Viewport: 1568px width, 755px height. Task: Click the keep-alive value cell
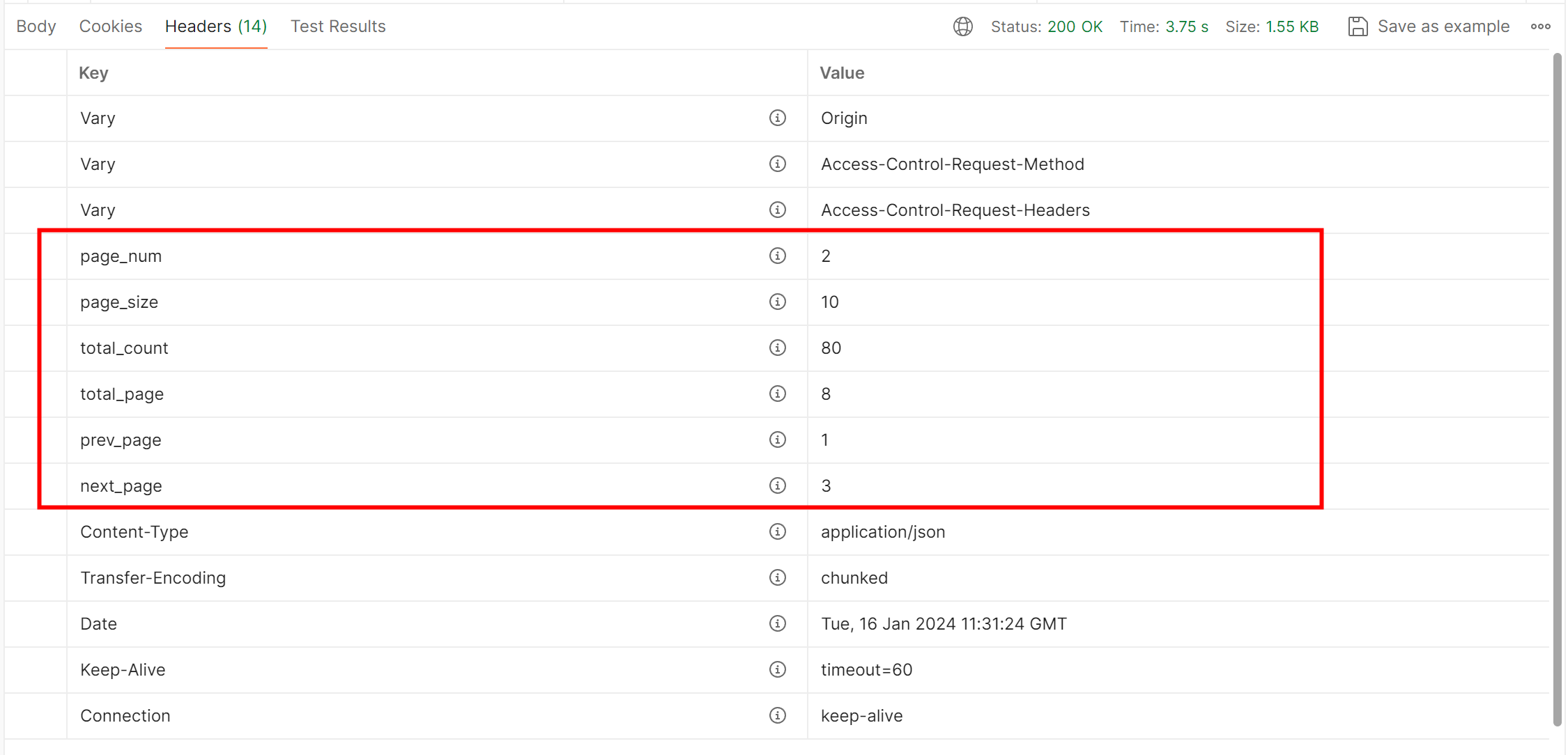pos(1178,716)
